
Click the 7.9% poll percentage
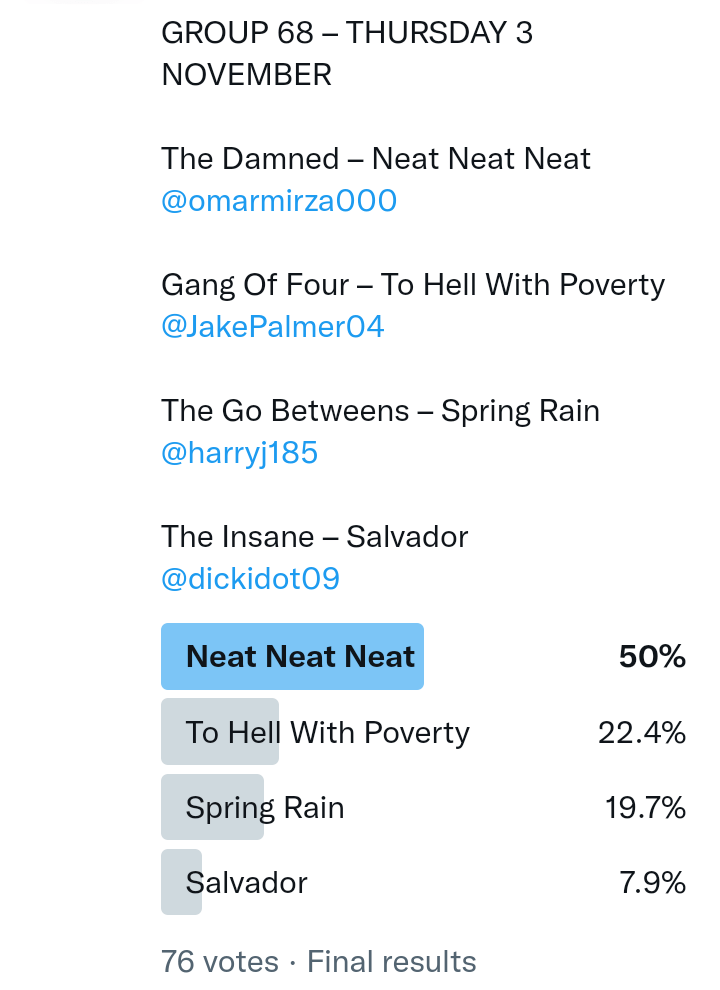point(652,882)
